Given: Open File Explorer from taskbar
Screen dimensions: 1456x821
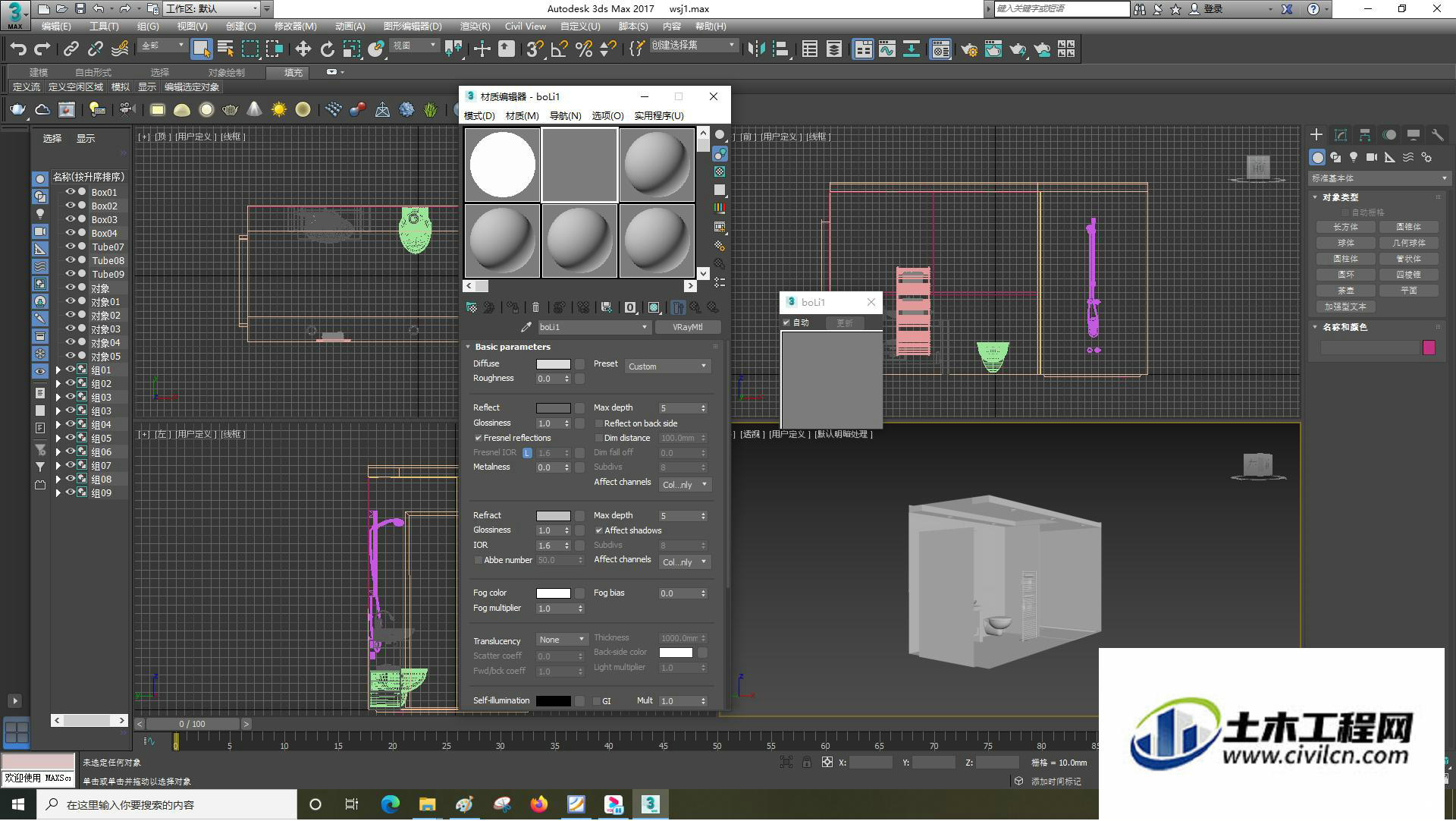Looking at the screenshot, I should tap(427, 804).
